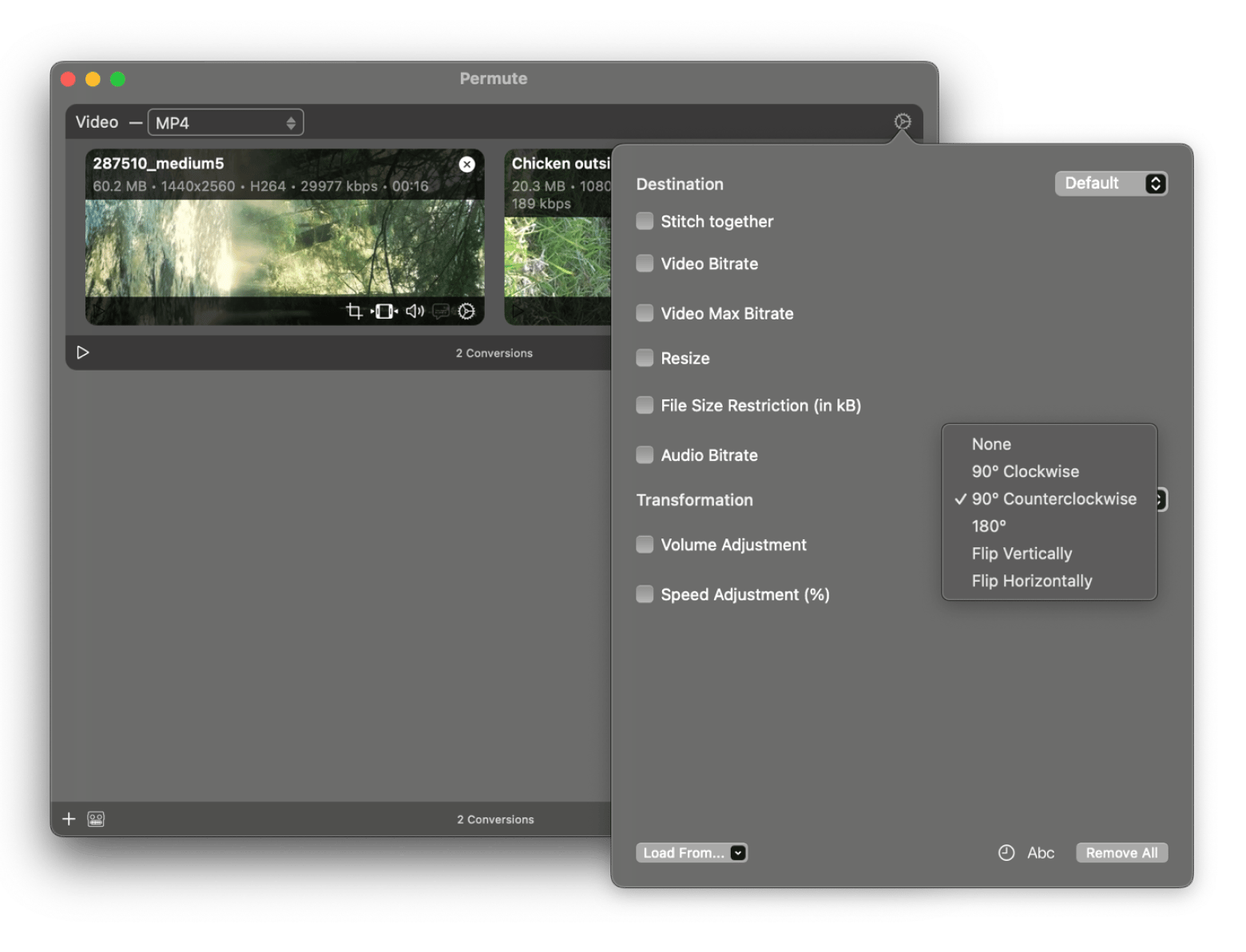Remove 287510_medium5 using its X button
This screenshot has width=1246, height=952.
(x=467, y=164)
